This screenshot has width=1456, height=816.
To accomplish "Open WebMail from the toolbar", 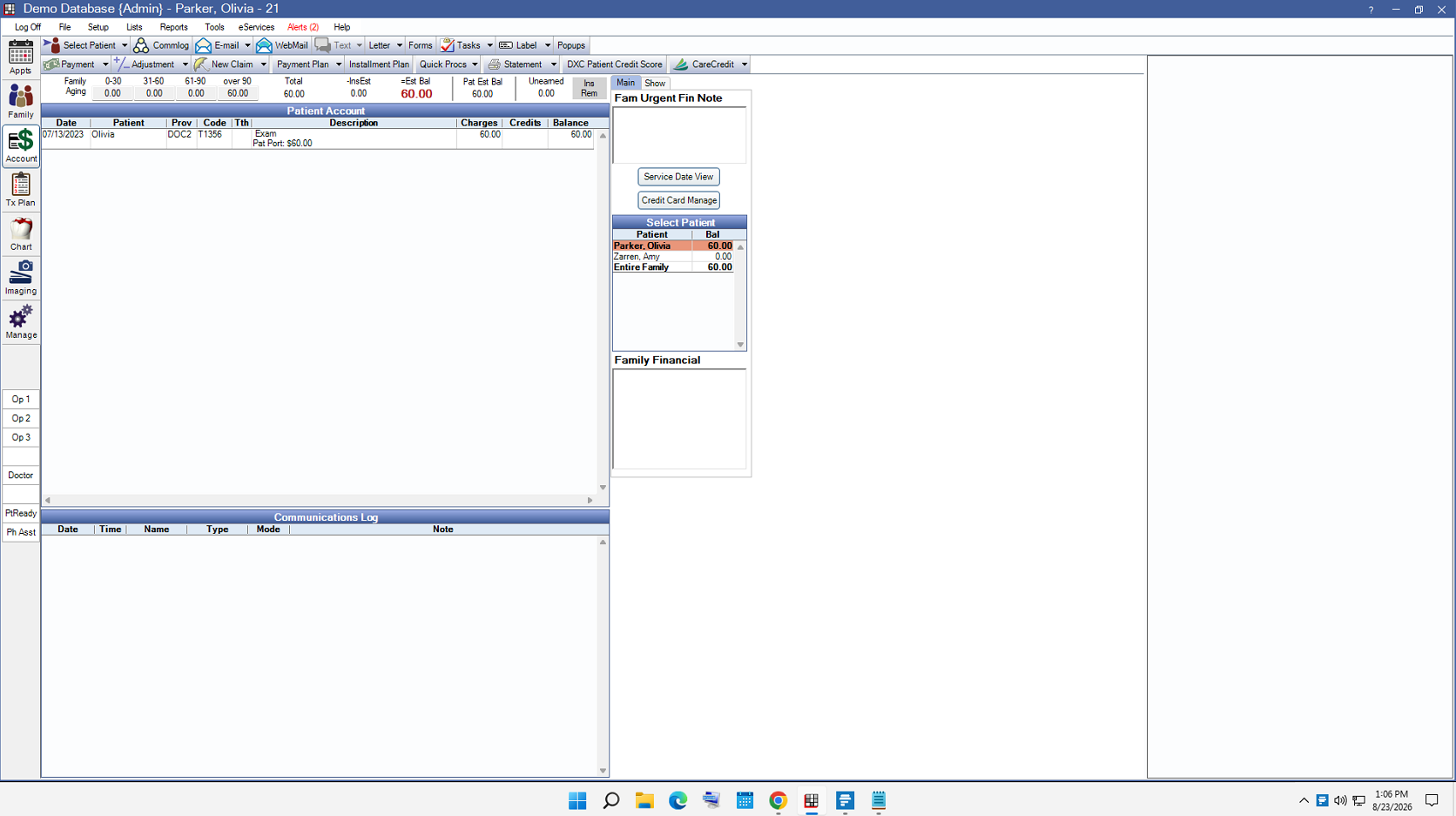I will pyautogui.click(x=282, y=45).
